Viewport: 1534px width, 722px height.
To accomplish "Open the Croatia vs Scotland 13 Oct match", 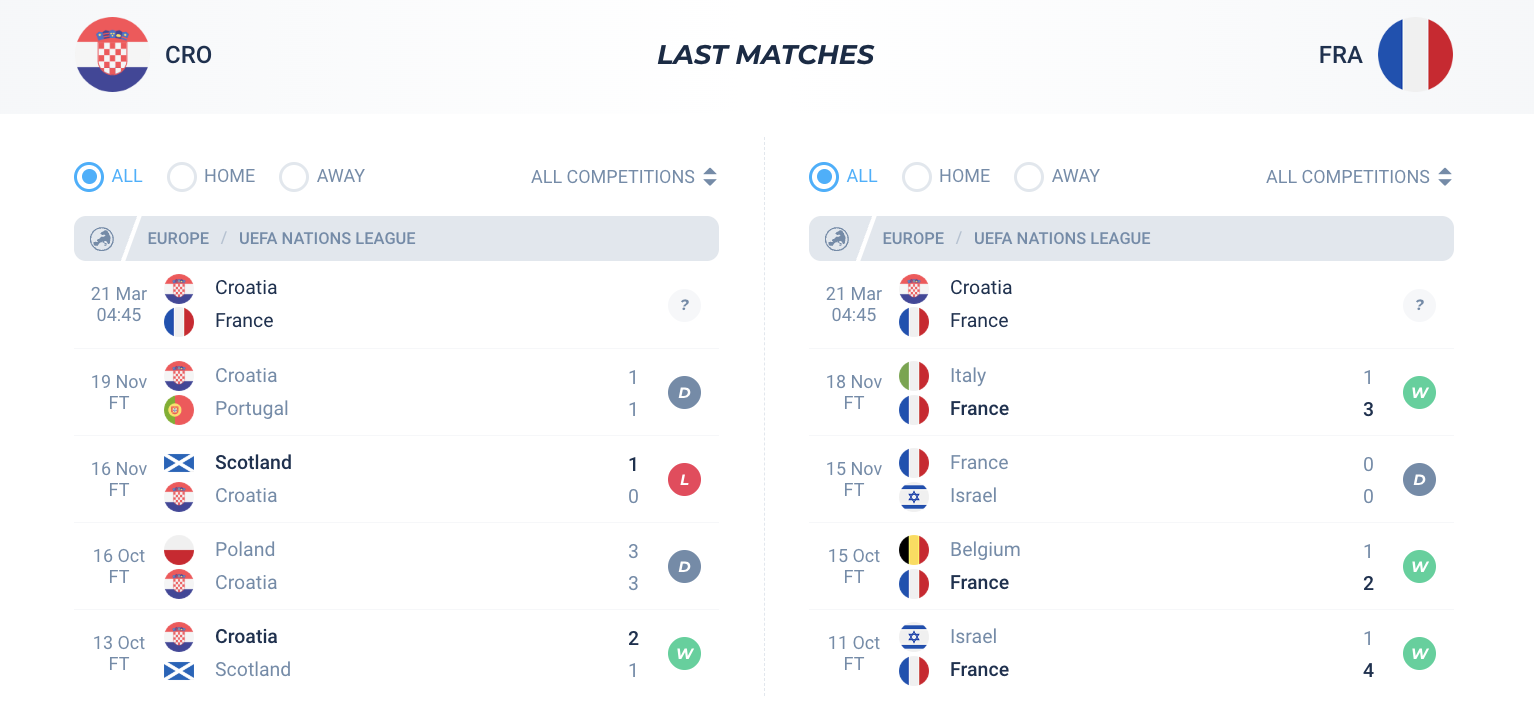I will coord(396,654).
